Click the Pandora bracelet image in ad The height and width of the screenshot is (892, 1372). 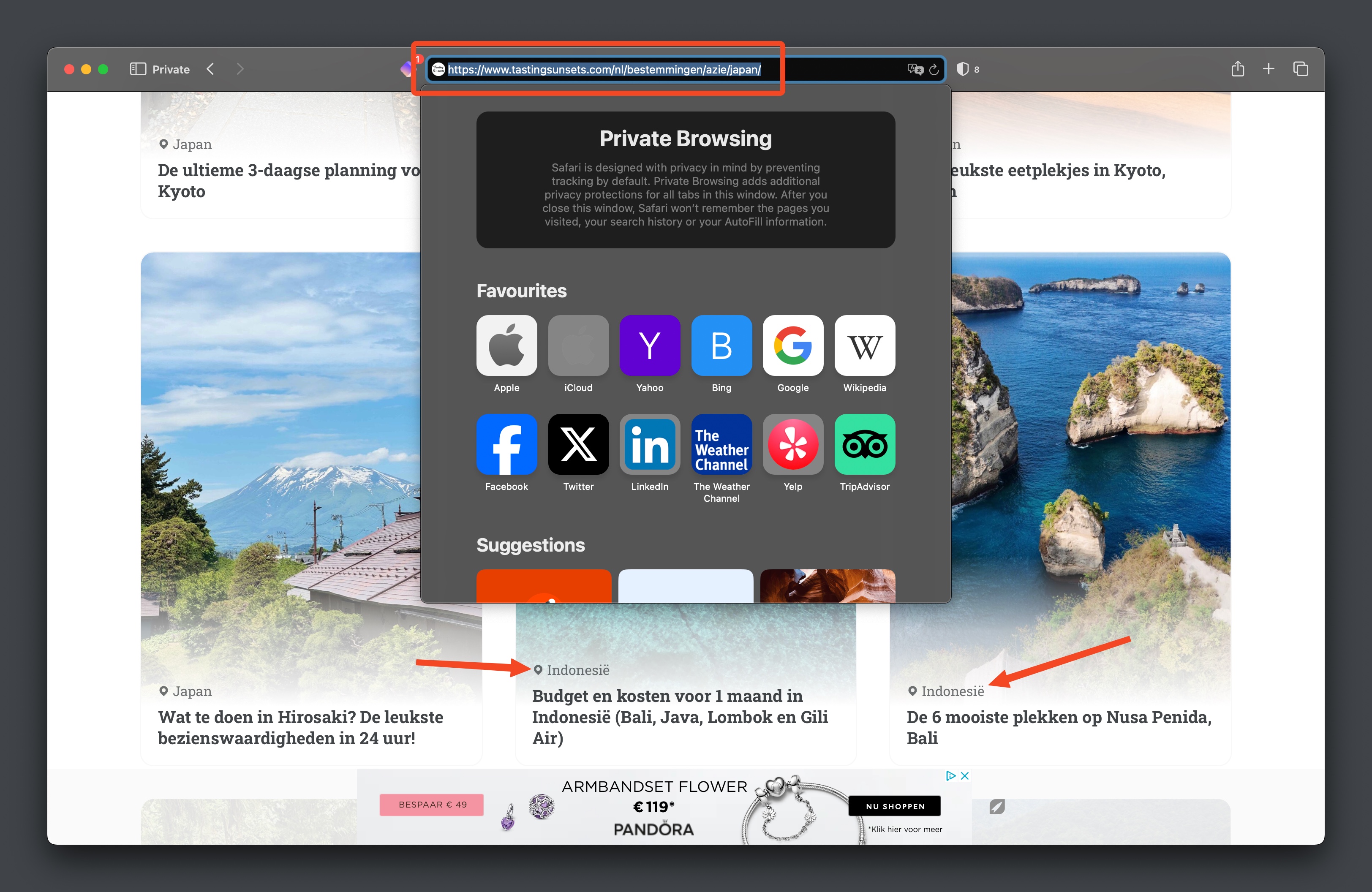click(804, 810)
